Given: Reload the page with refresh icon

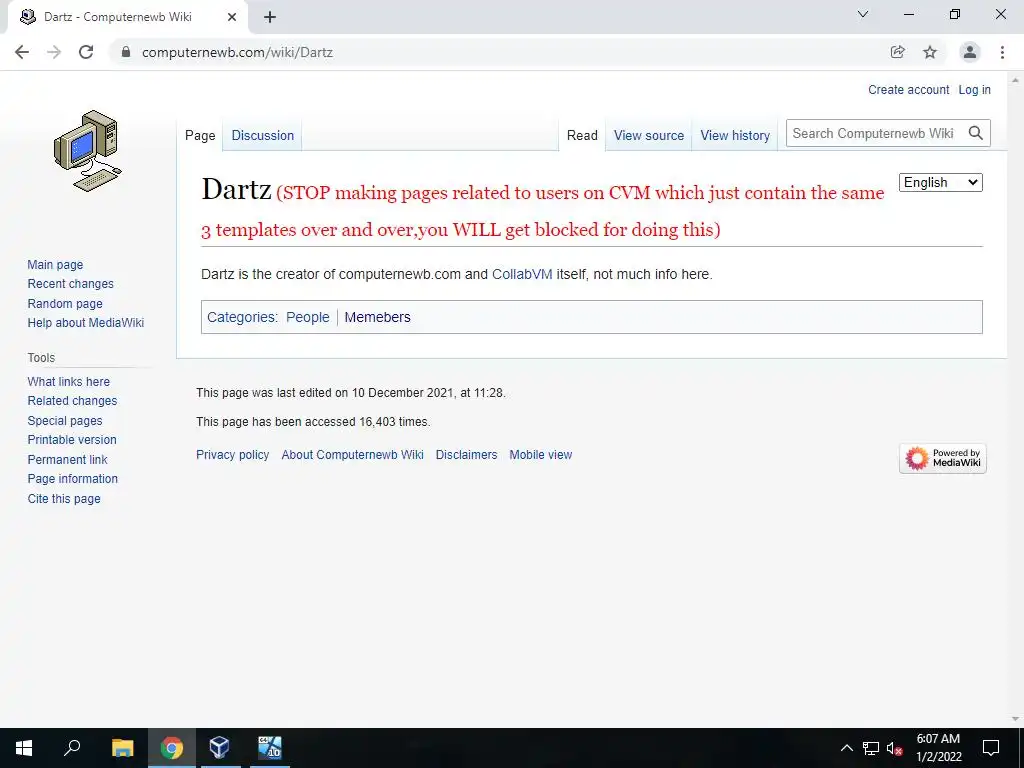Looking at the screenshot, I should (x=86, y=52).
